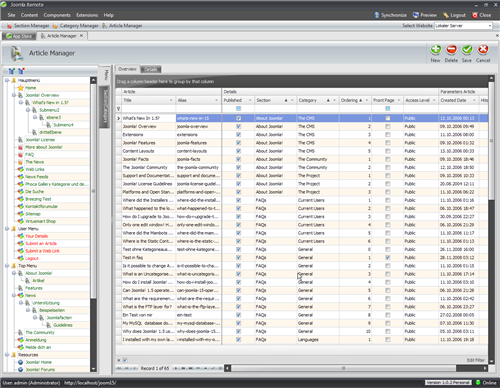Viewport: 500px width, 388px height.
Task: Open Alias column filter dropdown
Action: [x=216, y=100]
